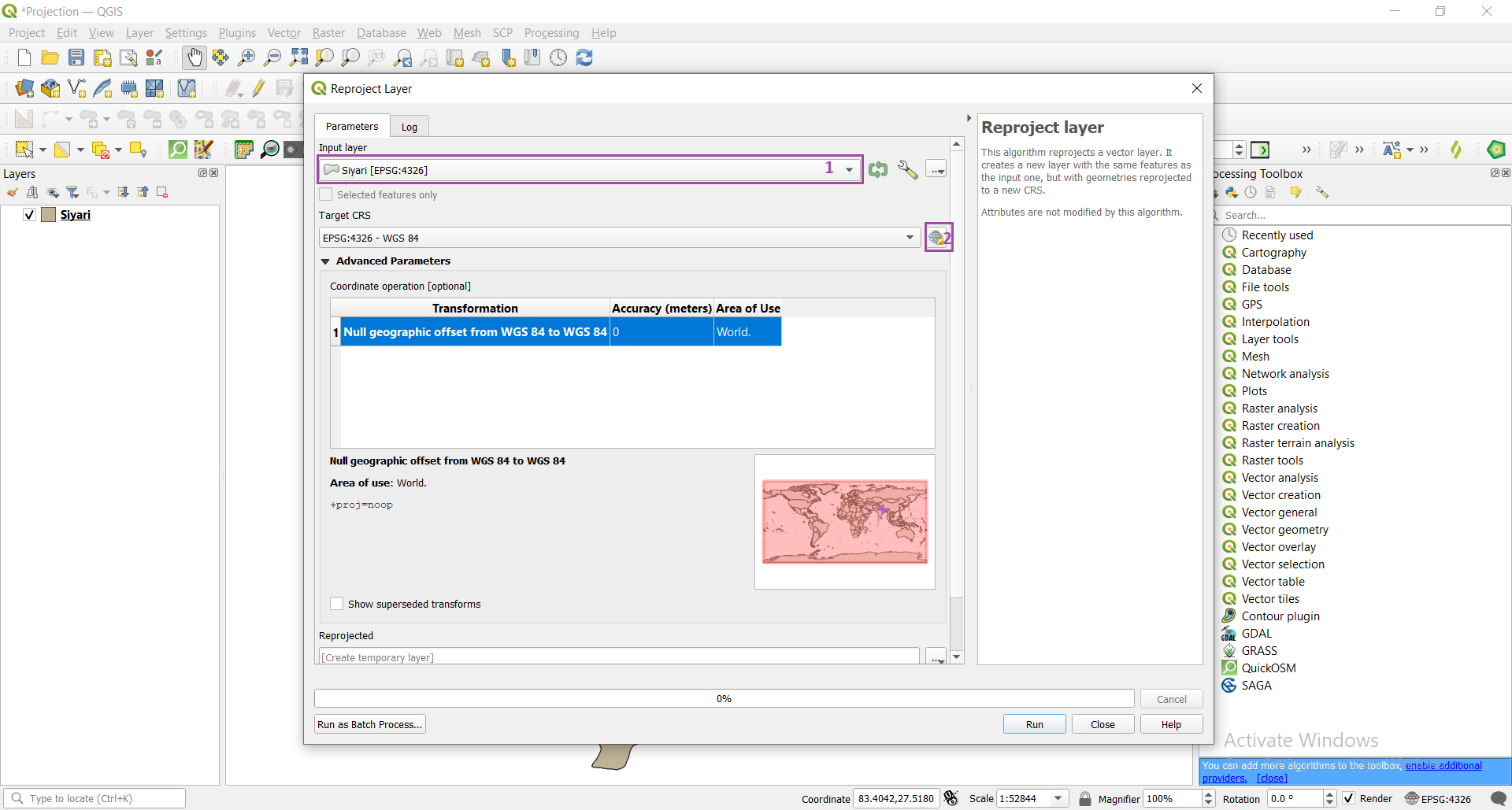Save the project with floppy icon
The width and height of the screenshot is (1512, 810).
76,57
